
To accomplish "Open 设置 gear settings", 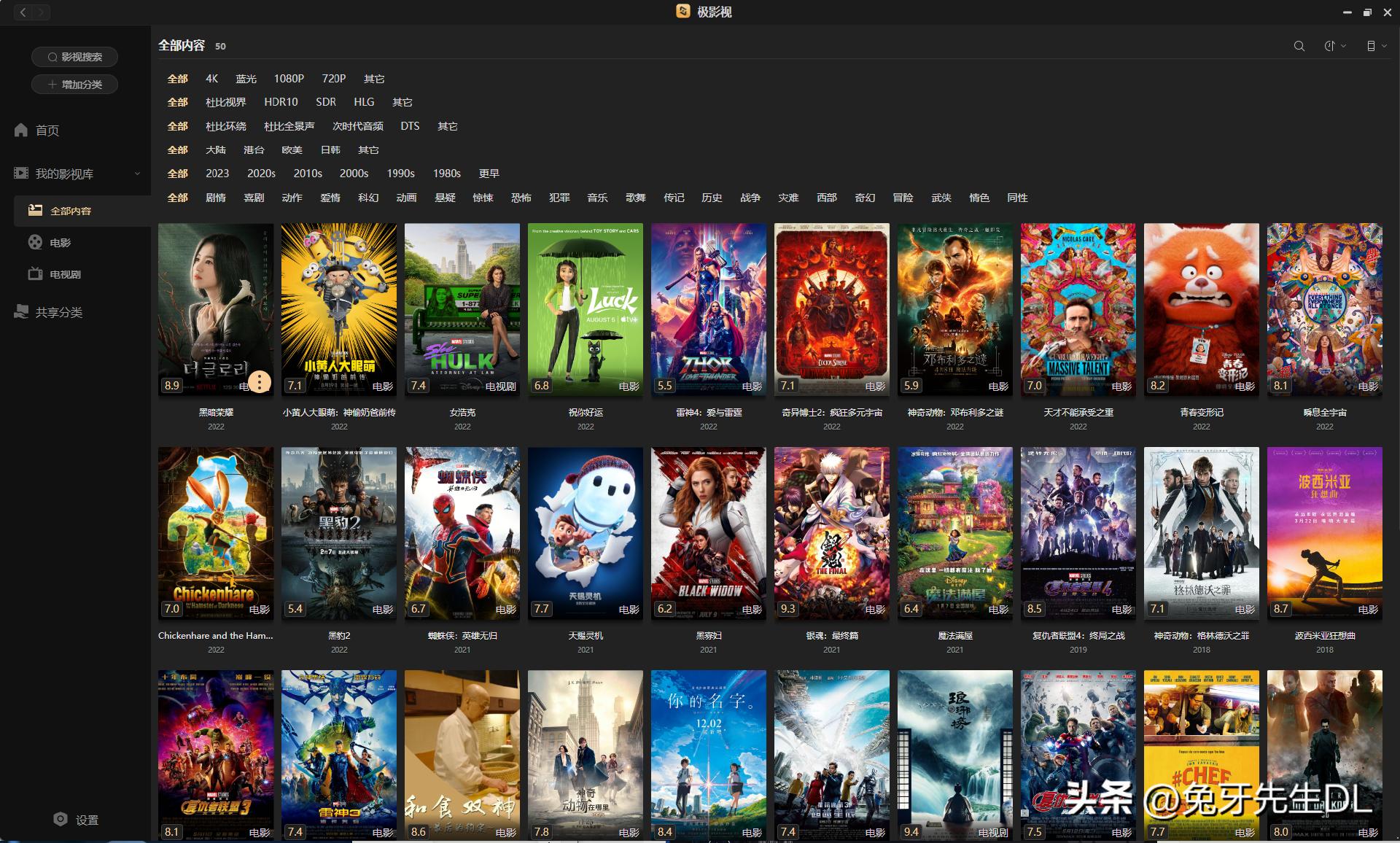I will pos(61,819).
